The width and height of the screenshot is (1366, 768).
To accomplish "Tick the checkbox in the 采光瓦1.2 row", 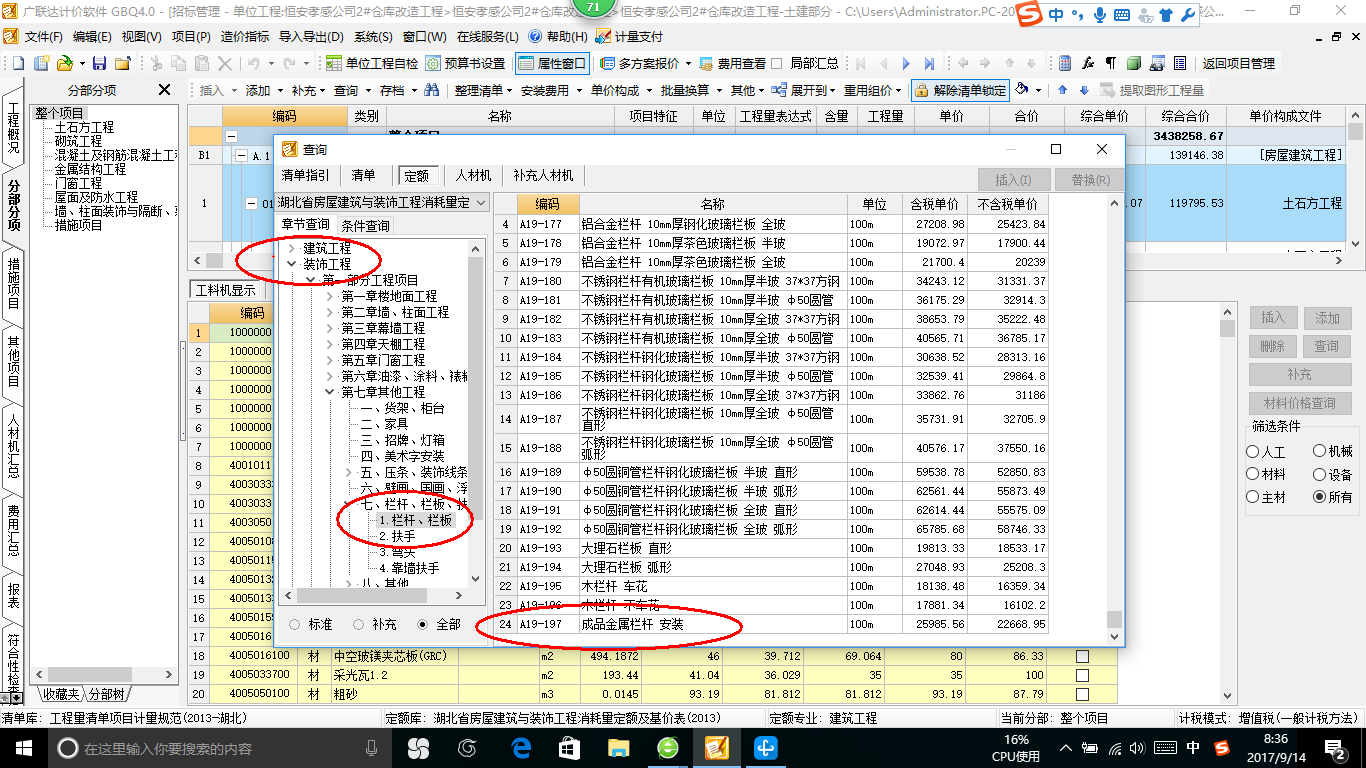I will [1082, 675].
